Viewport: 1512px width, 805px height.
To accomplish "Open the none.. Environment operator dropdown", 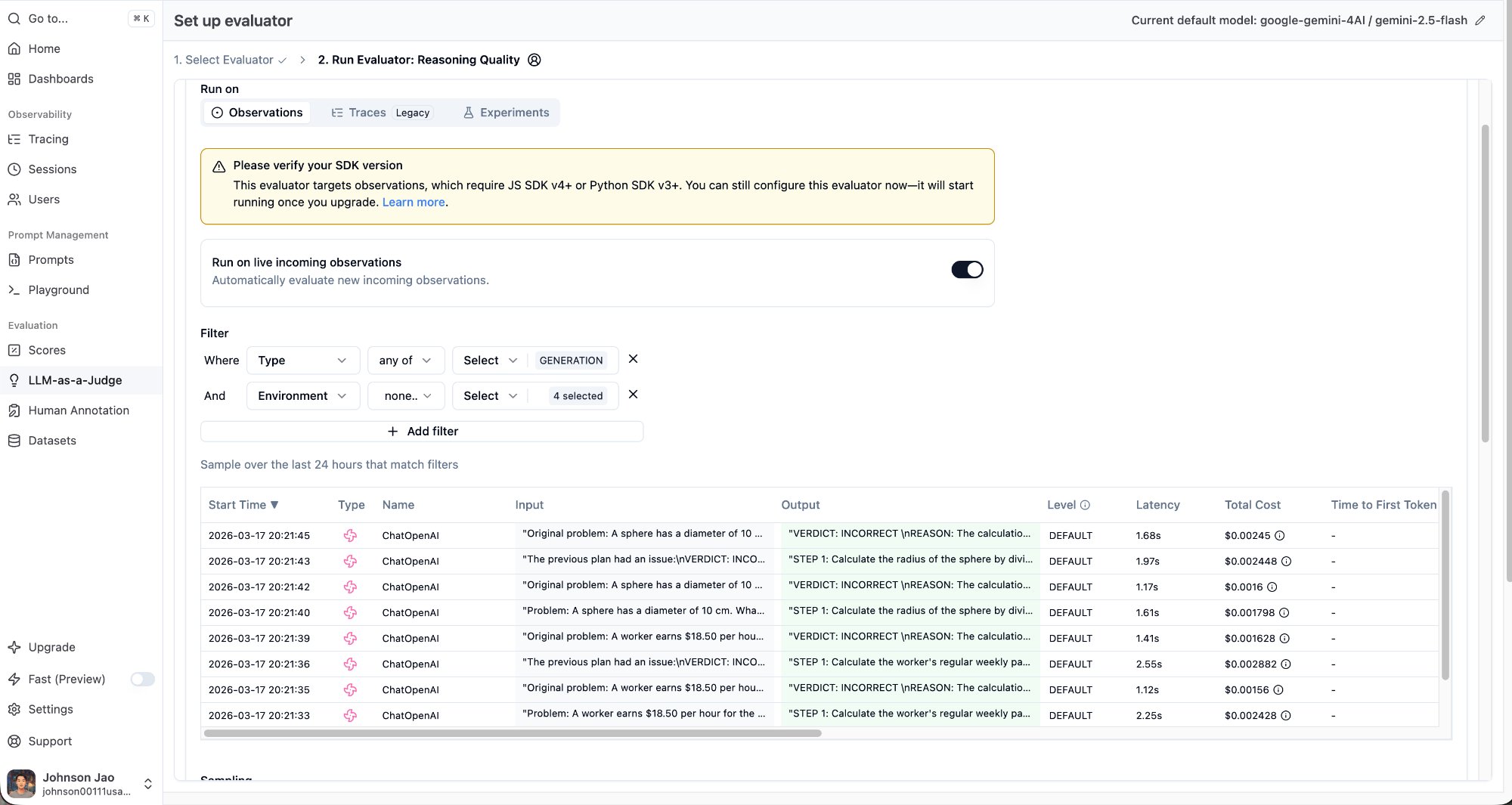I will [405, 395].
